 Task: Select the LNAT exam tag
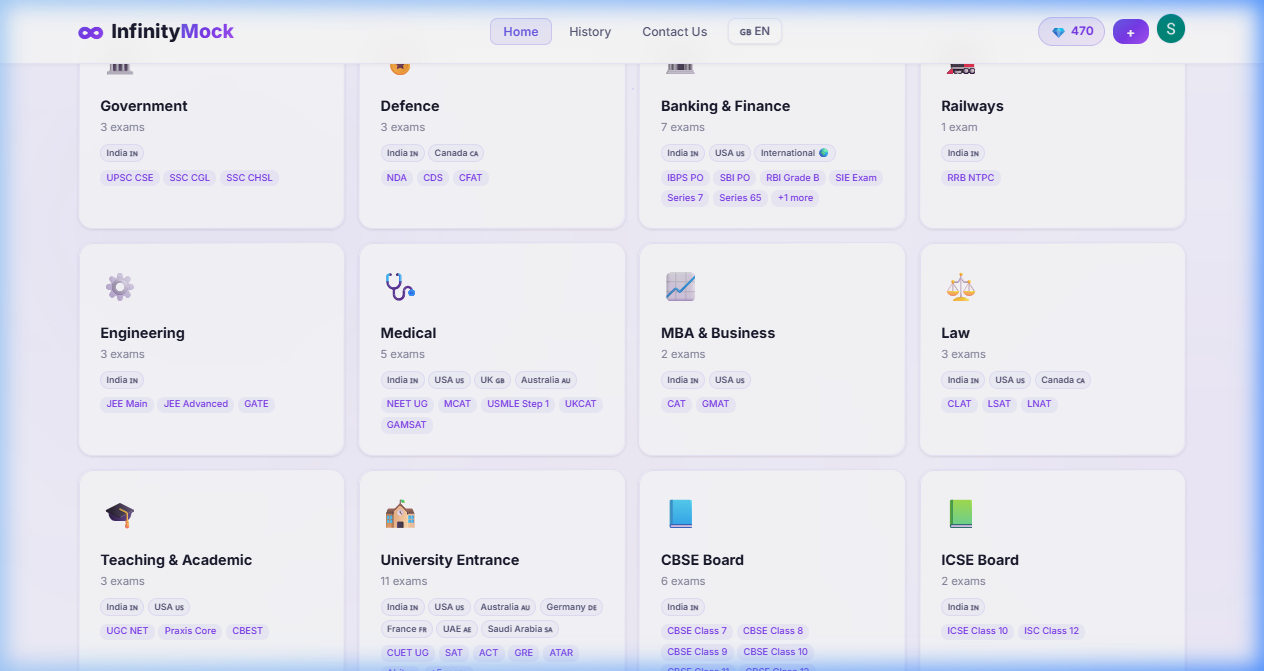click(x=1039, y=404)
